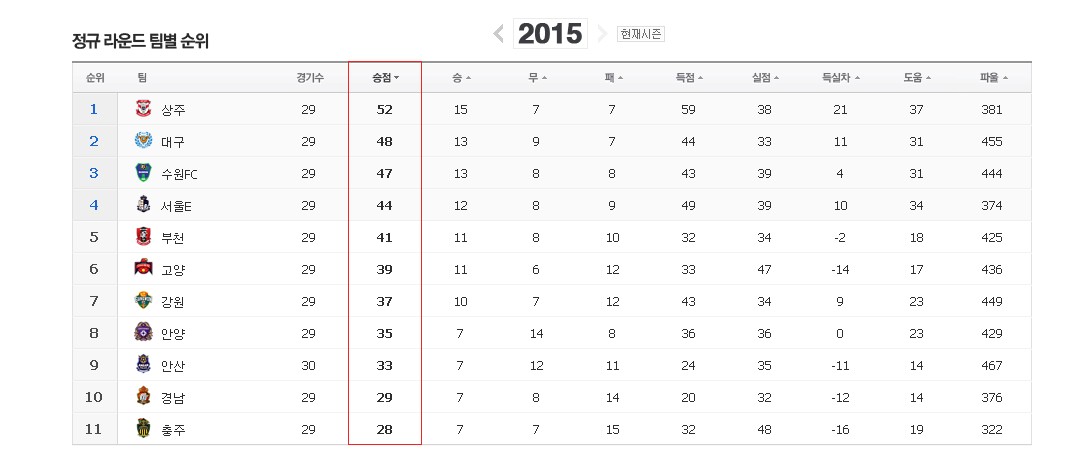Click the 2015 season year display
This screenshot has width=1081, height=460.
pos(550,34)
